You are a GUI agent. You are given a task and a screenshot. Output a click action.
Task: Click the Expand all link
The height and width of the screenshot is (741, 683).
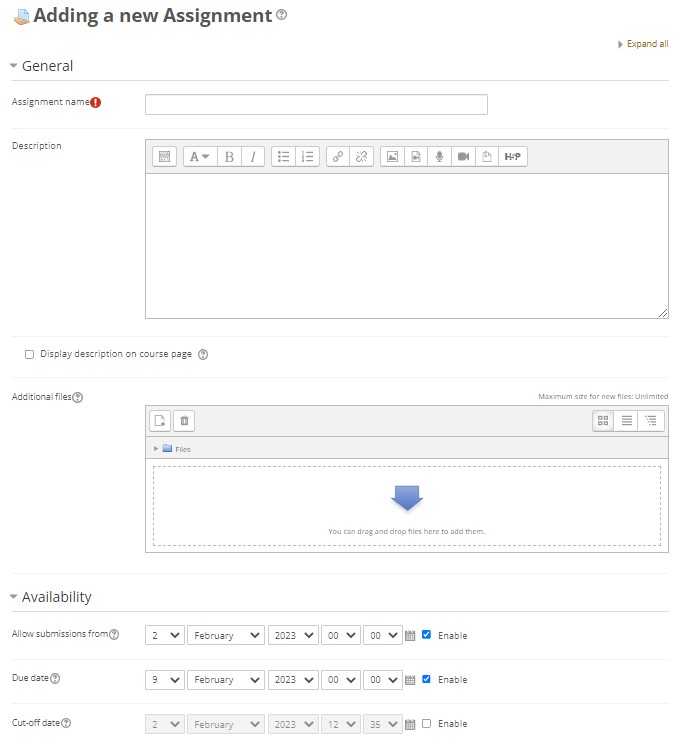(647, 44)
